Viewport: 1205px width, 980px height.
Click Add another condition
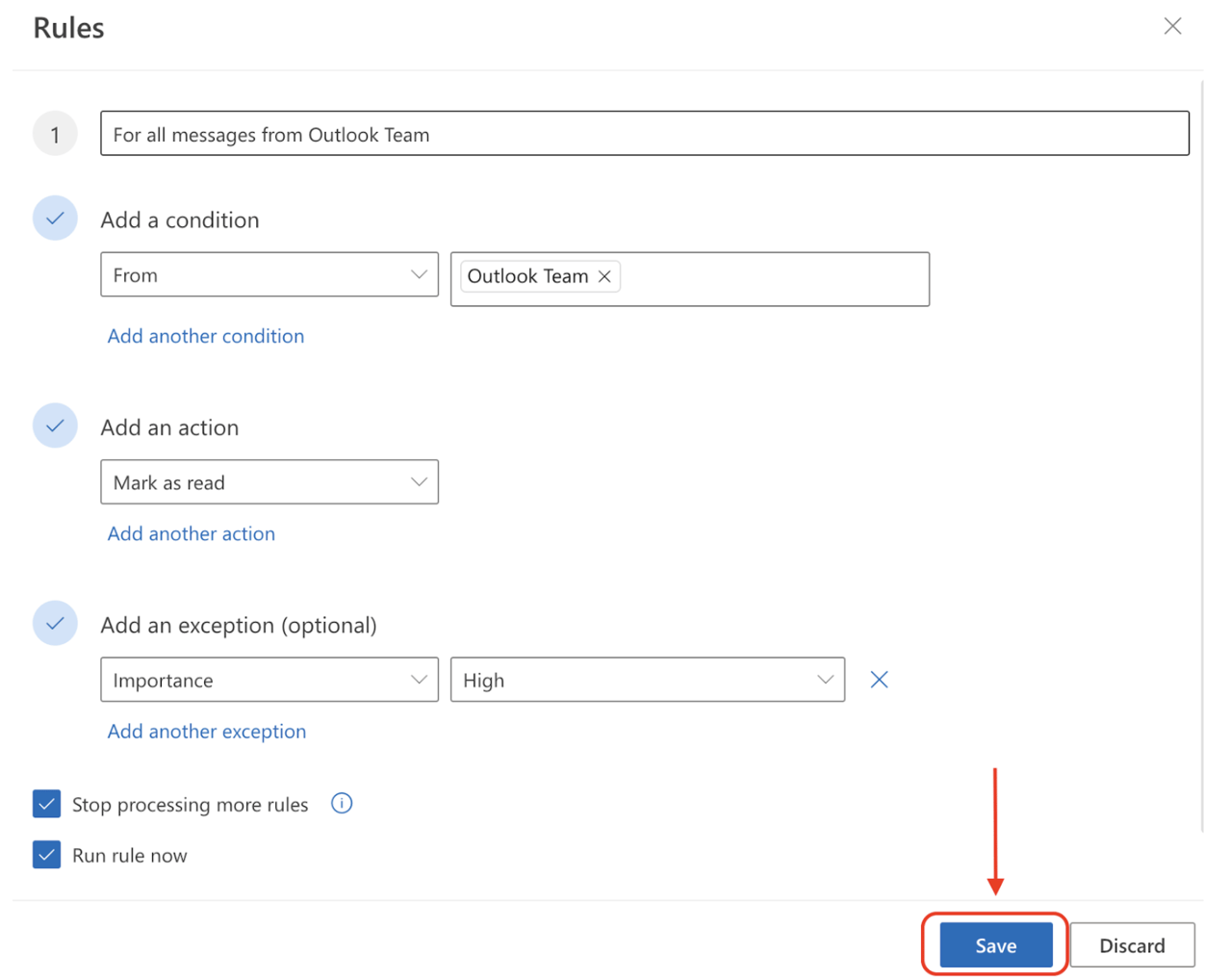pos(205,335)
